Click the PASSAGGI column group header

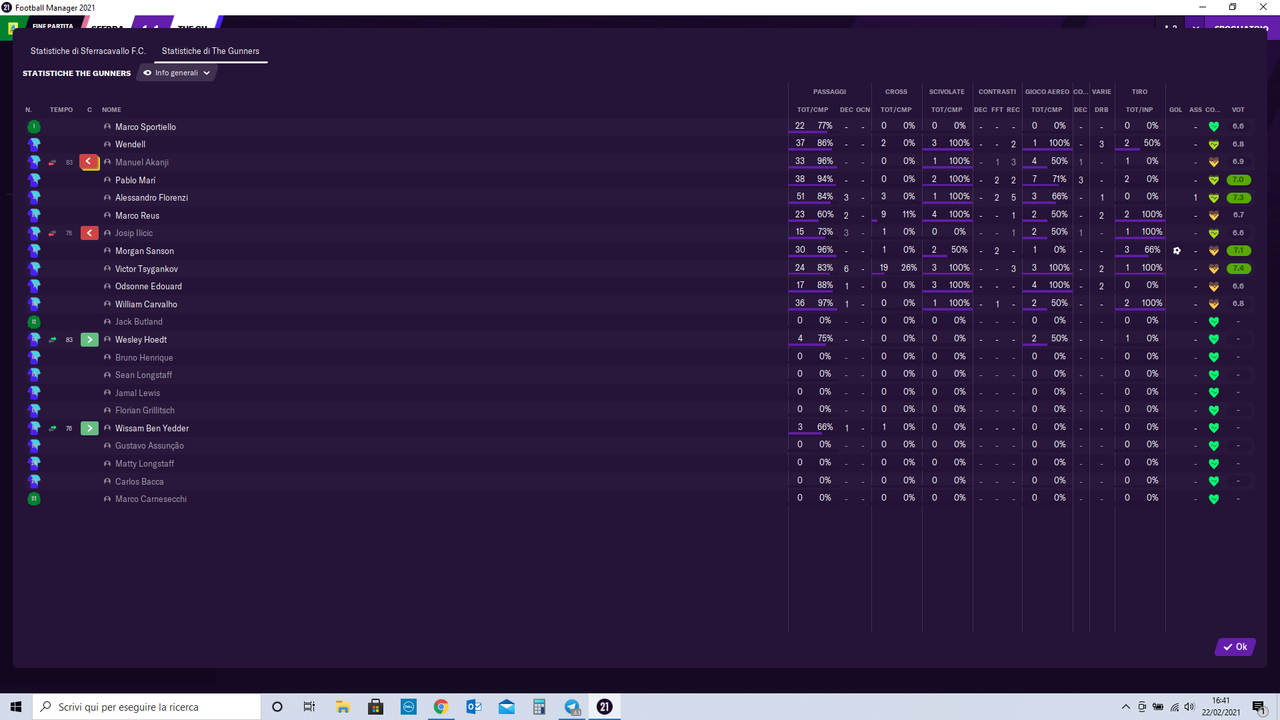click(x=829, y=92)
